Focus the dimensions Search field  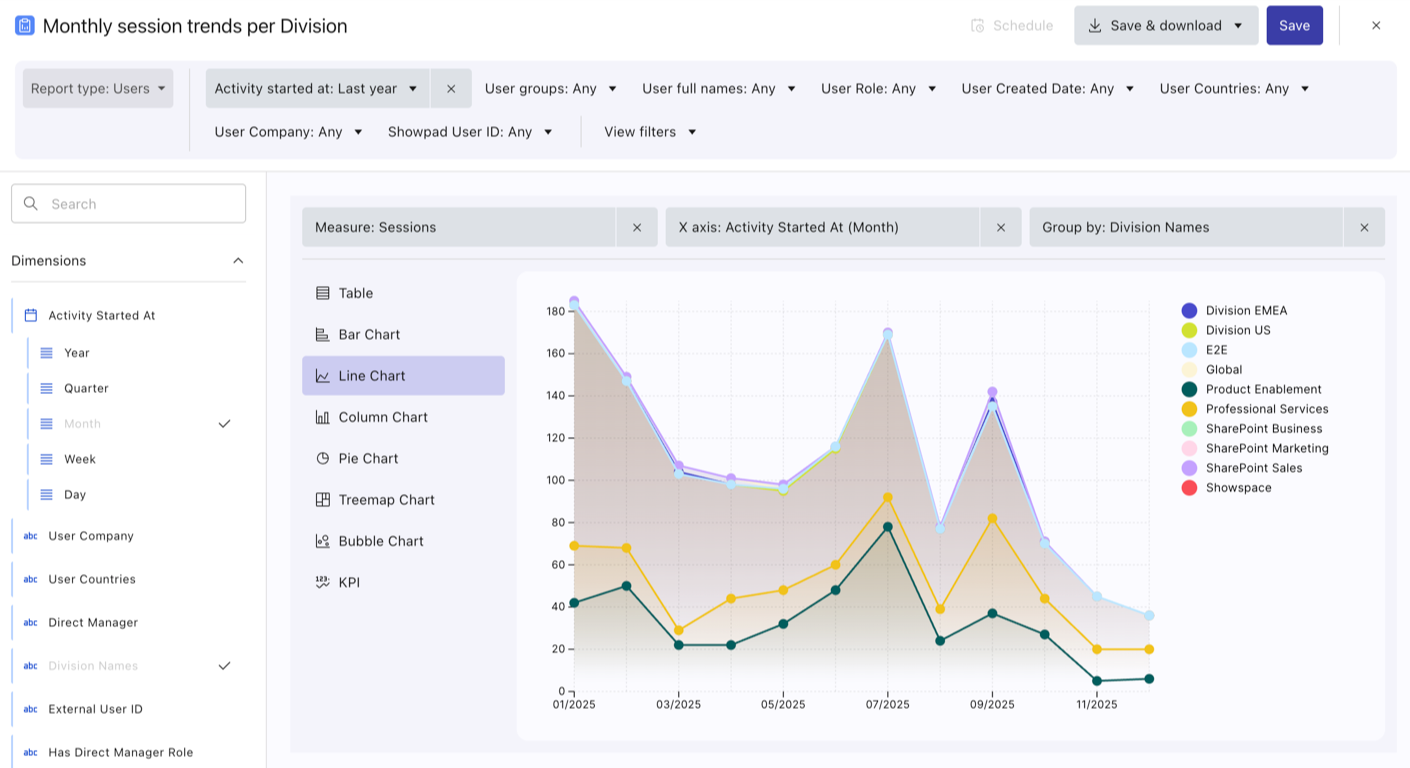(x=140, y=204)
